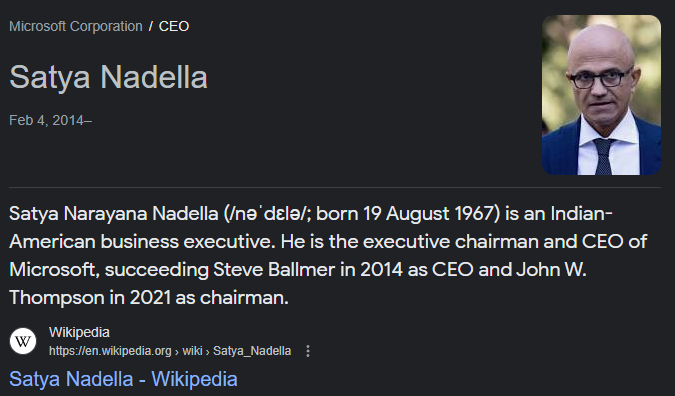Click the 'Feb 4, 2014–' tenure date
The height and width of the screenshot is (396, 675).
click(x=50, y=120)
